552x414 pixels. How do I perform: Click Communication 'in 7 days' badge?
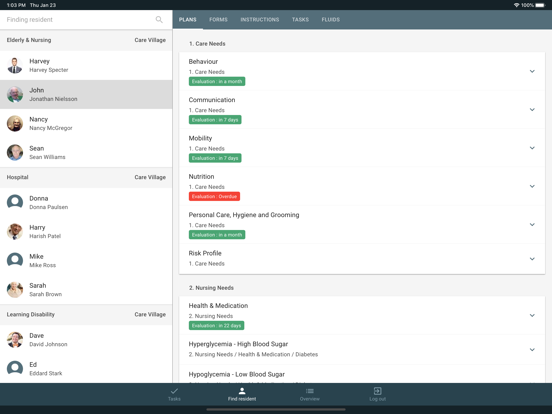click(x=215, y=120)
